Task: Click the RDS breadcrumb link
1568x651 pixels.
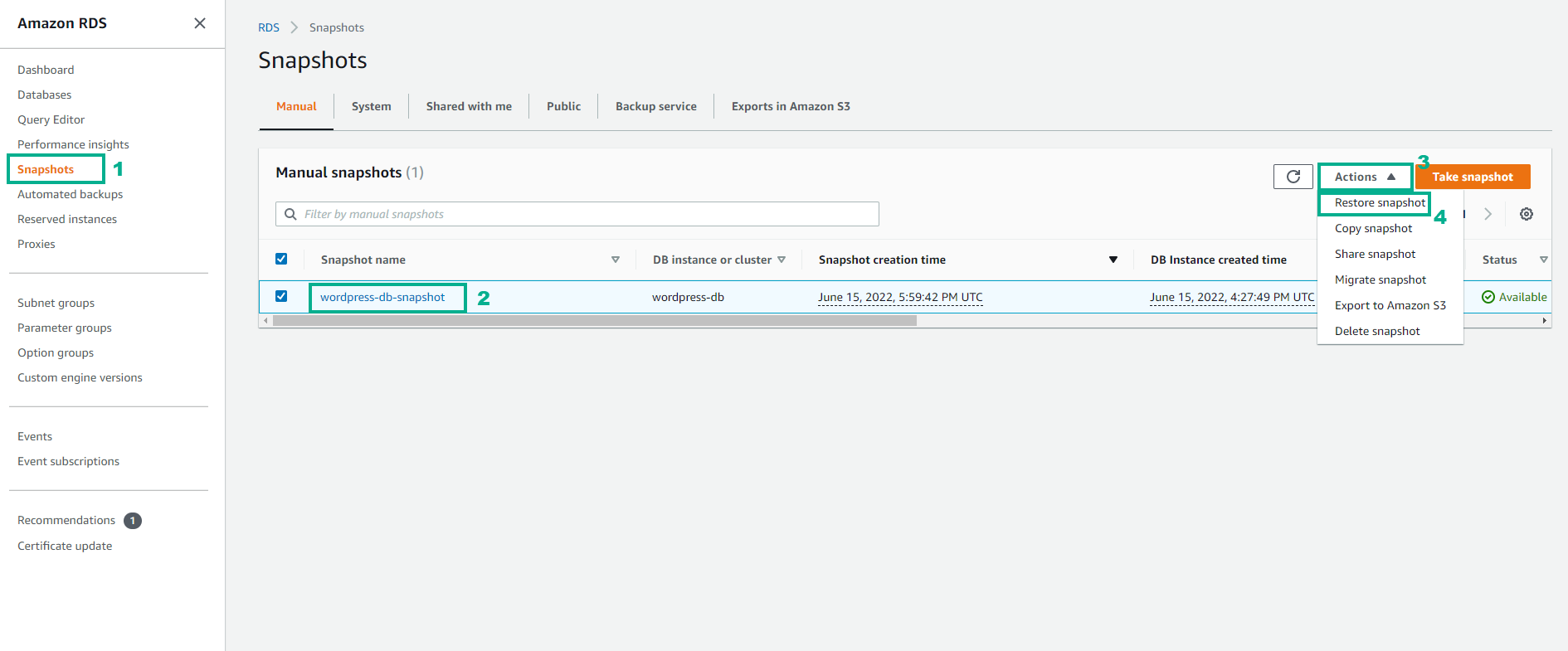Action: tap(269, 27)
